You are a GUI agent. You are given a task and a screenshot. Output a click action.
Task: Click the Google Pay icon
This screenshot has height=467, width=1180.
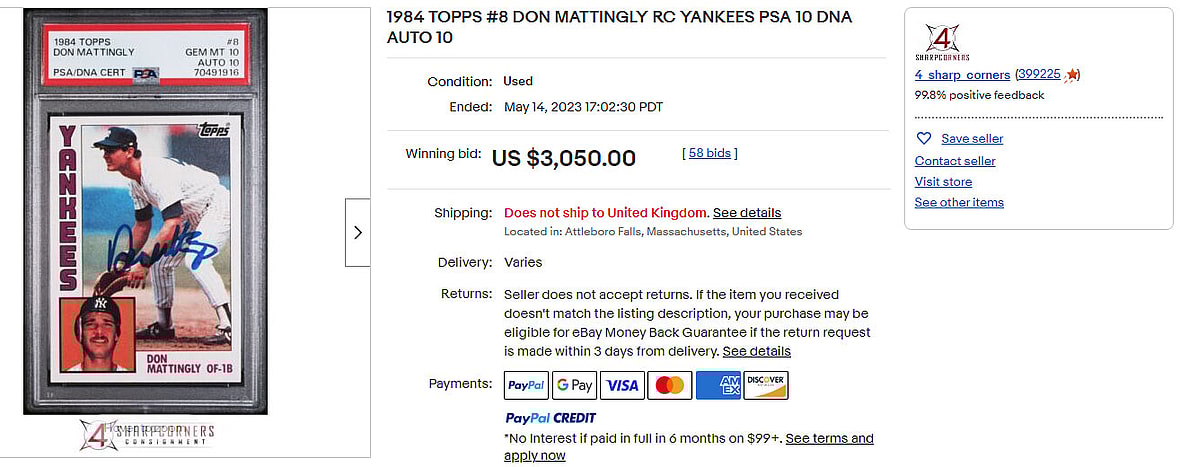[575, 385]
